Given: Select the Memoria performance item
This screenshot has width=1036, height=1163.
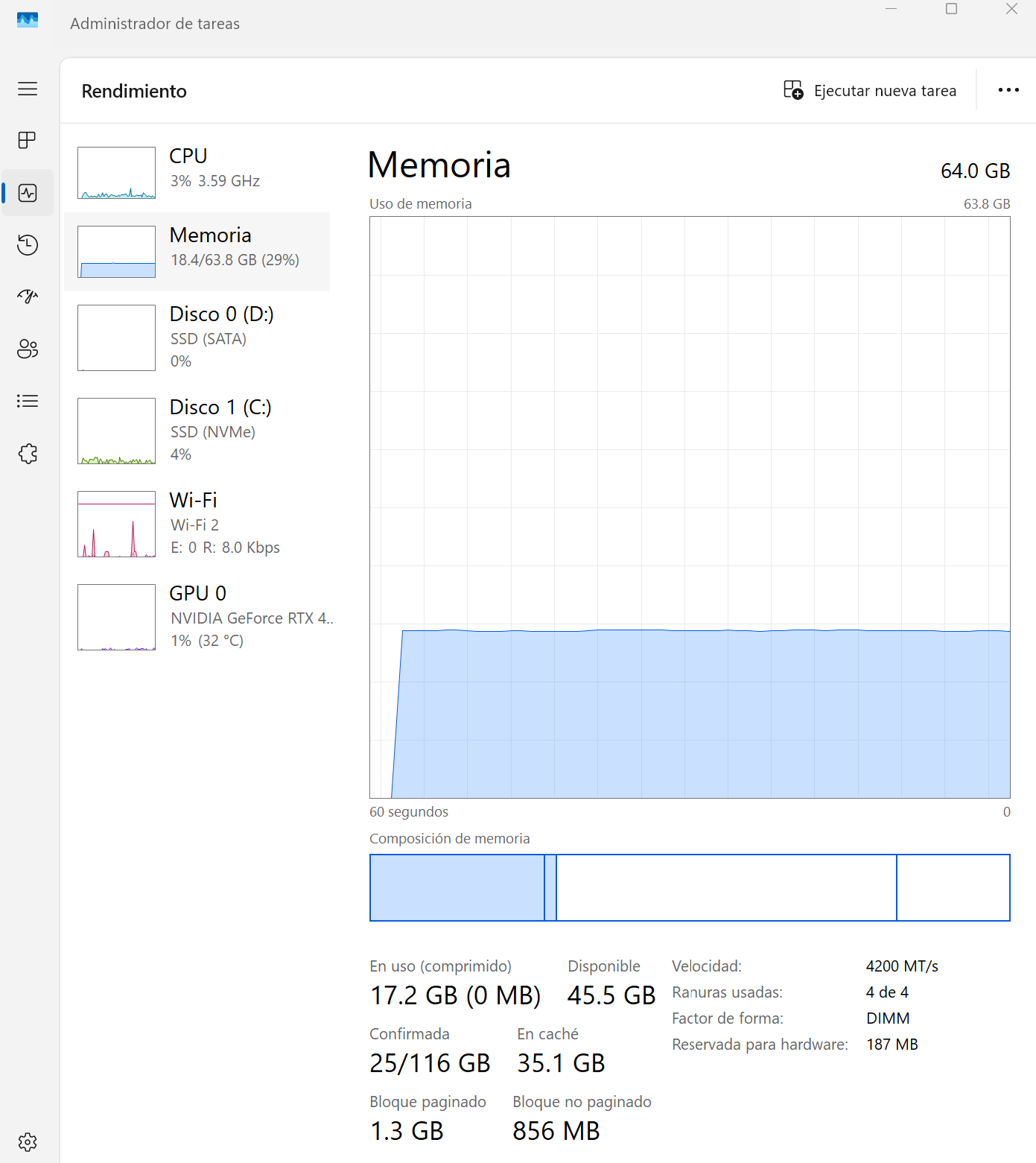Looking at the screenshot, I should pyautogui.click(x=197, y=251).
